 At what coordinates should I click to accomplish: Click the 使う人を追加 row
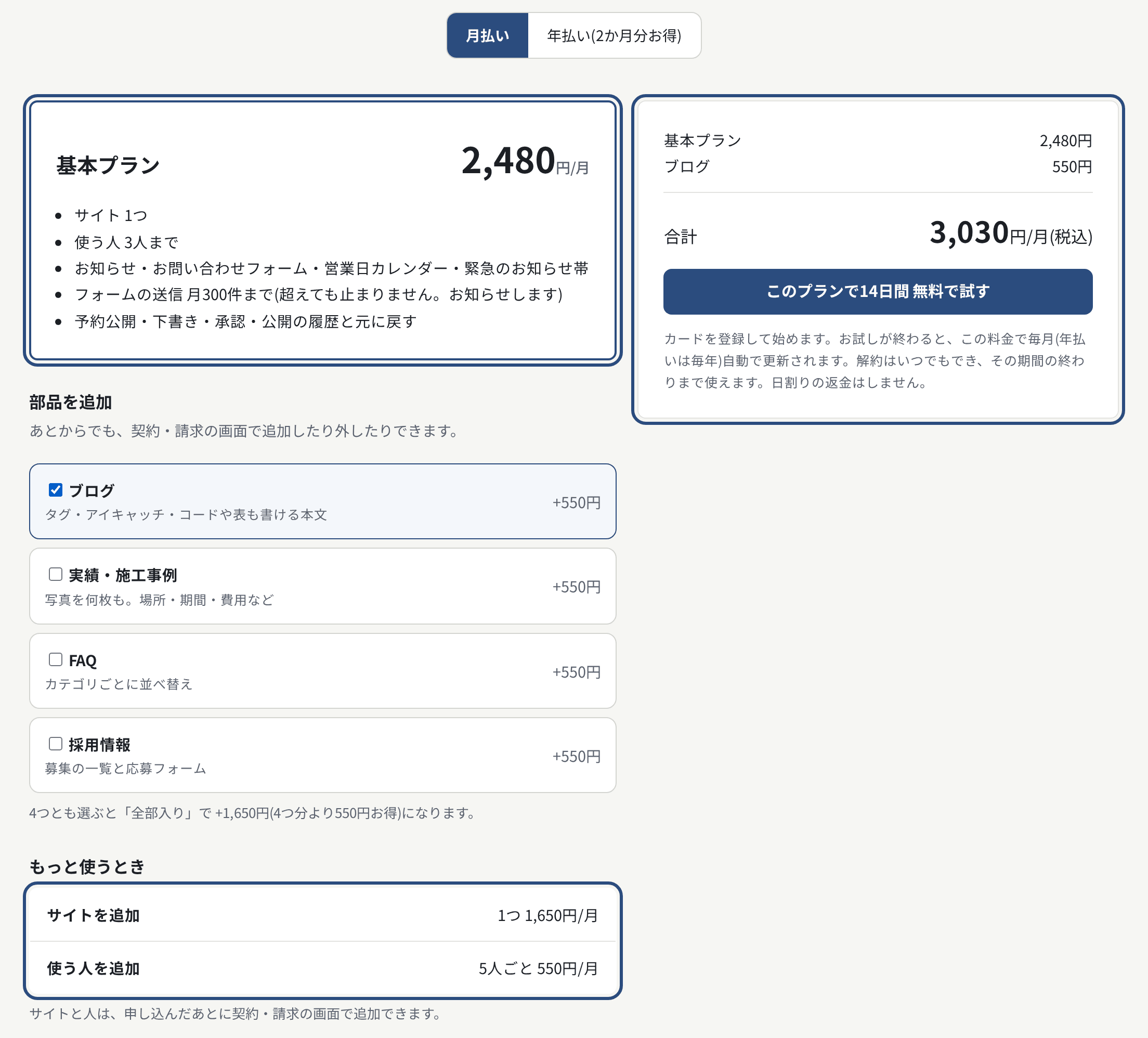pos(322,968)
